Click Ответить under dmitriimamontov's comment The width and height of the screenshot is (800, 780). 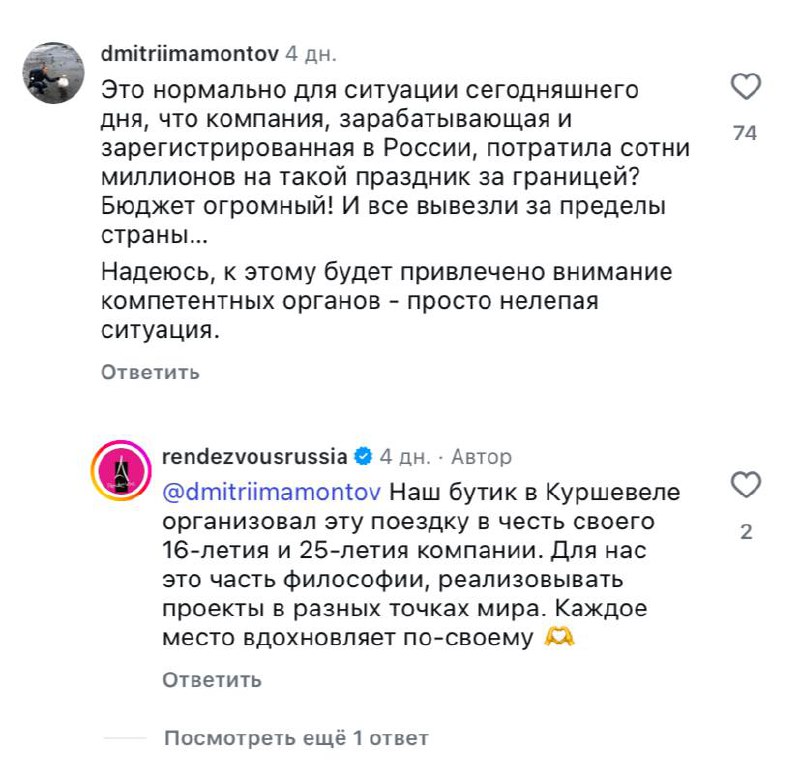[150, 373]
